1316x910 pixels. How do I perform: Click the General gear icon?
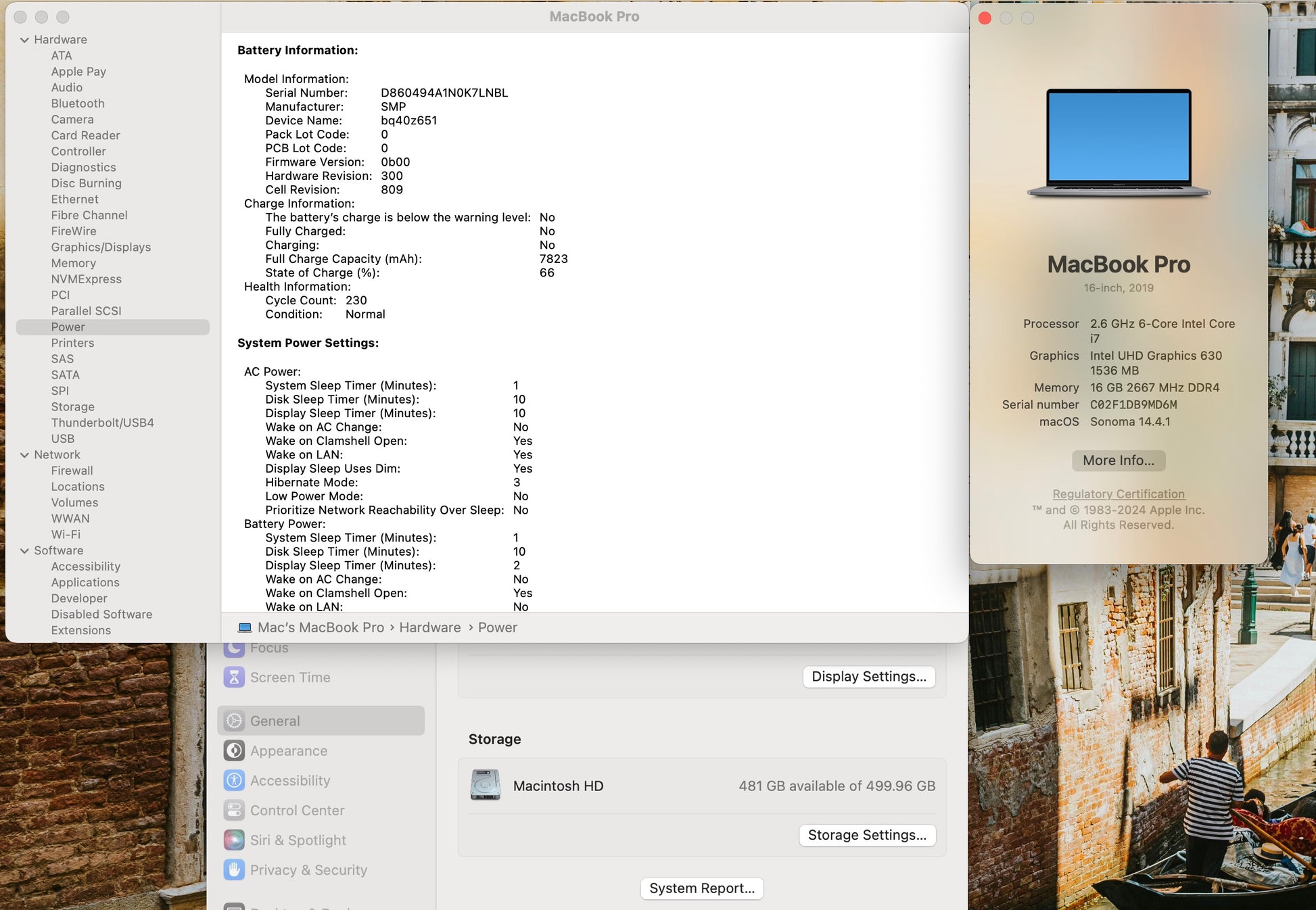pos(234,721)
